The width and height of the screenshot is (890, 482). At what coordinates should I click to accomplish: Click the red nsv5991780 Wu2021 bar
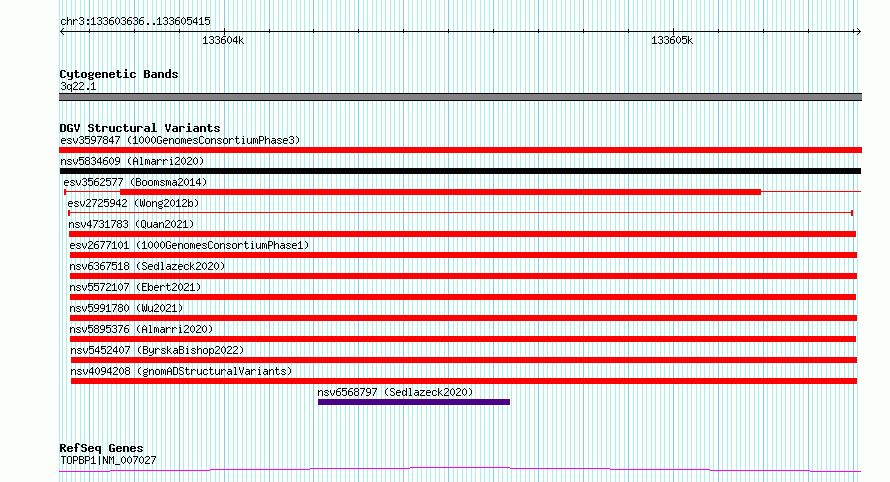click(463, 318)
